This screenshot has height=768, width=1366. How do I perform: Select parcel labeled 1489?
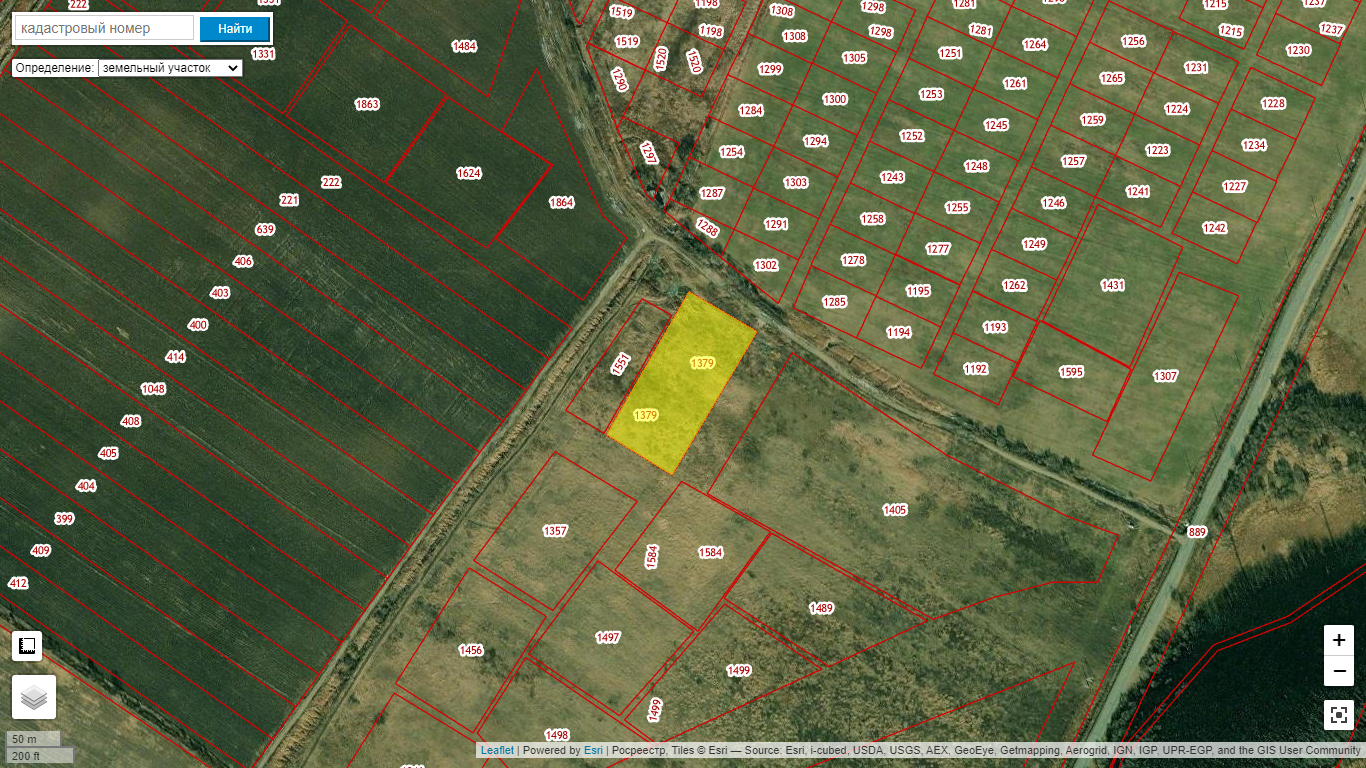pyautogui.click(x=821, y=608)
